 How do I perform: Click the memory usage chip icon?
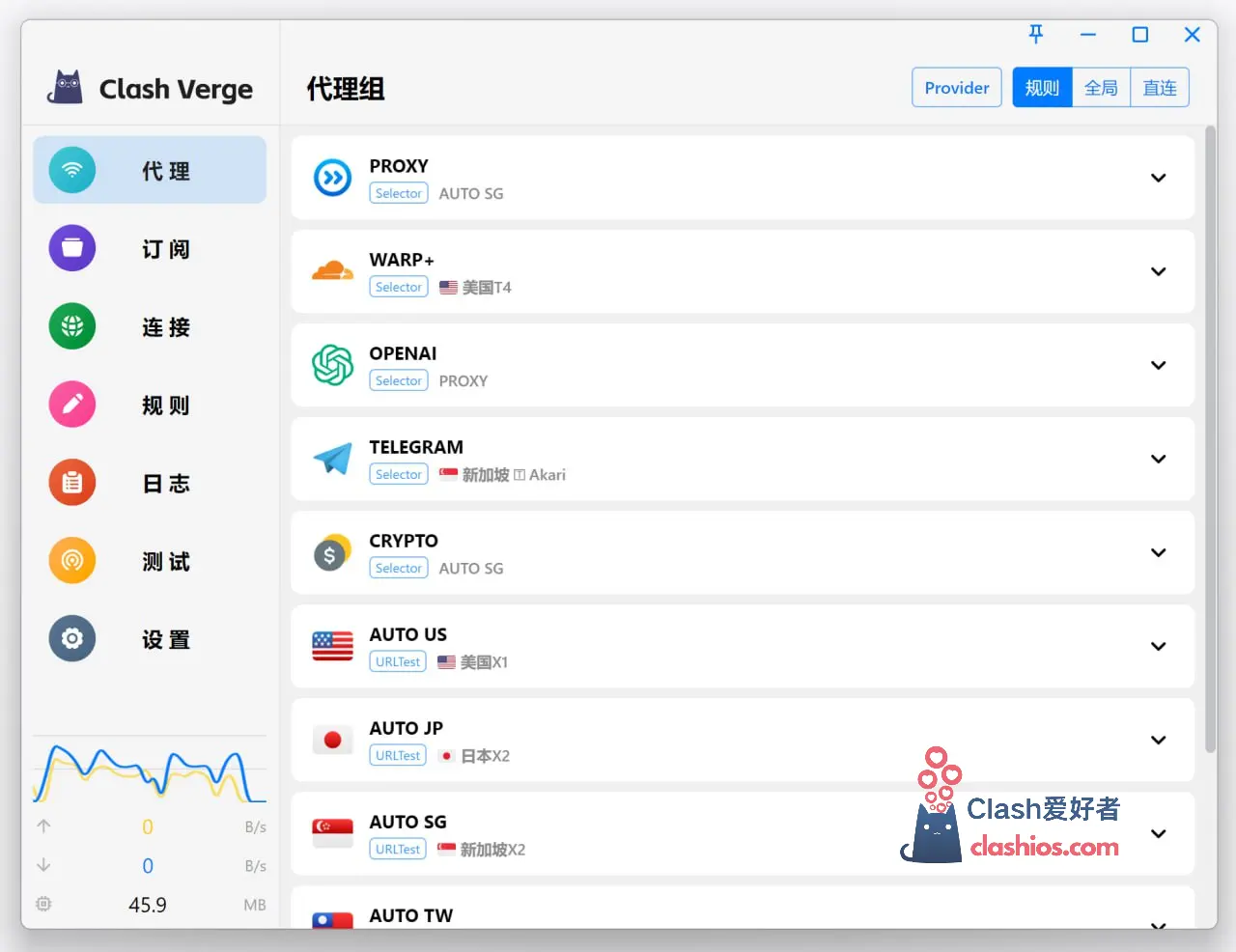(x=43, y=905)
